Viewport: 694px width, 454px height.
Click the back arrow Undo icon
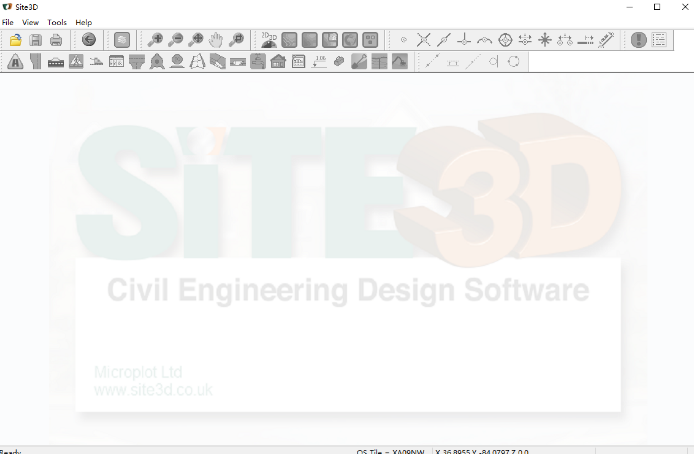click(89, 40)
